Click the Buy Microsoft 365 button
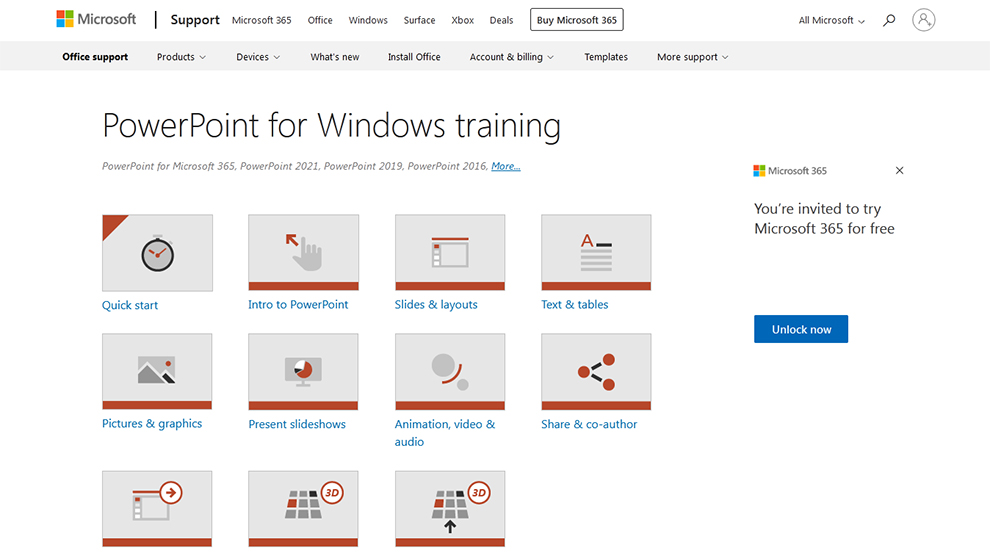This screenshot has width=990, height=553. (576, 20)
